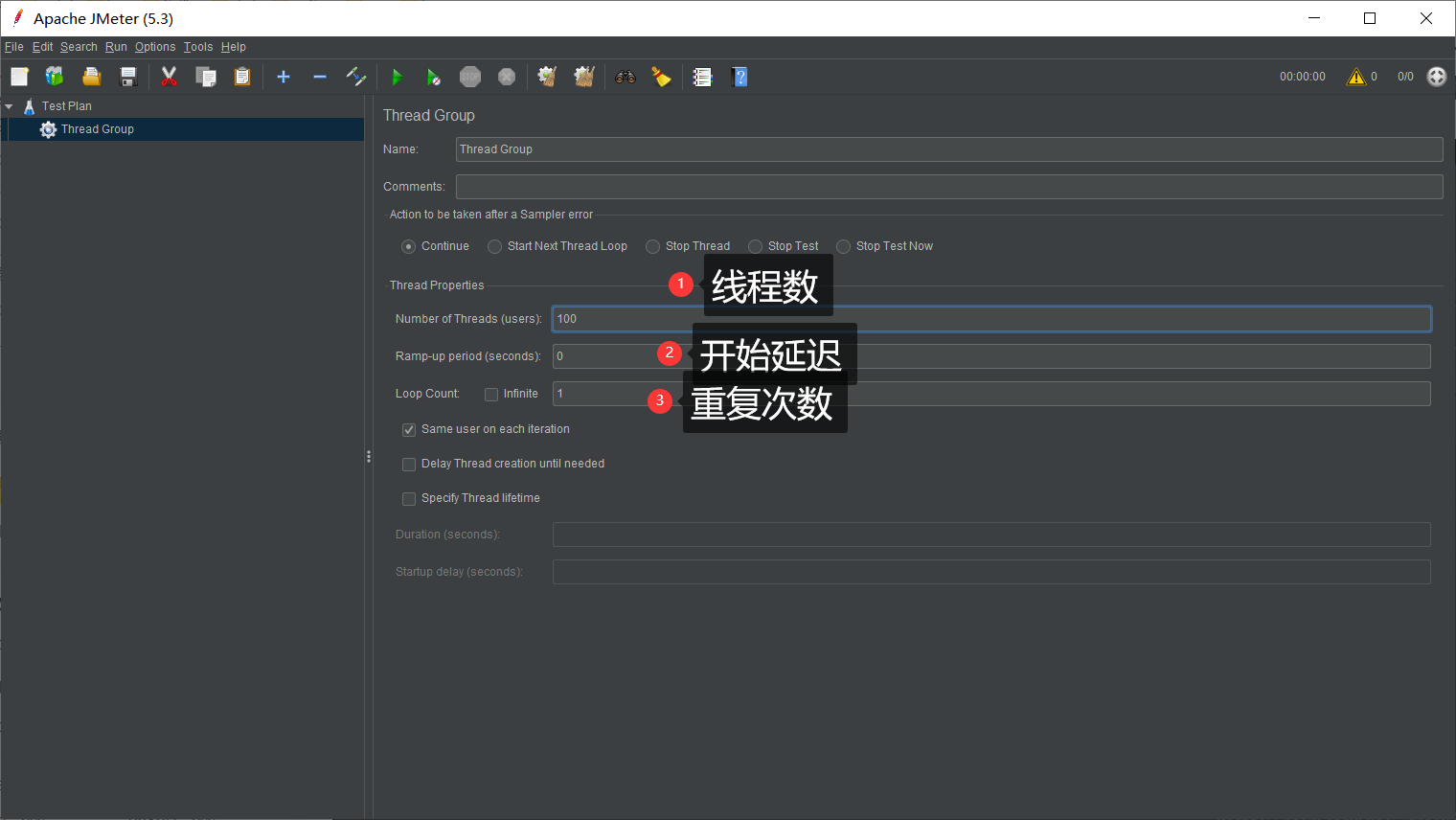Click the 0/0 active threads counter
The height and width of the screenshot is (820, 1456).
click(x=1405, y=77)
